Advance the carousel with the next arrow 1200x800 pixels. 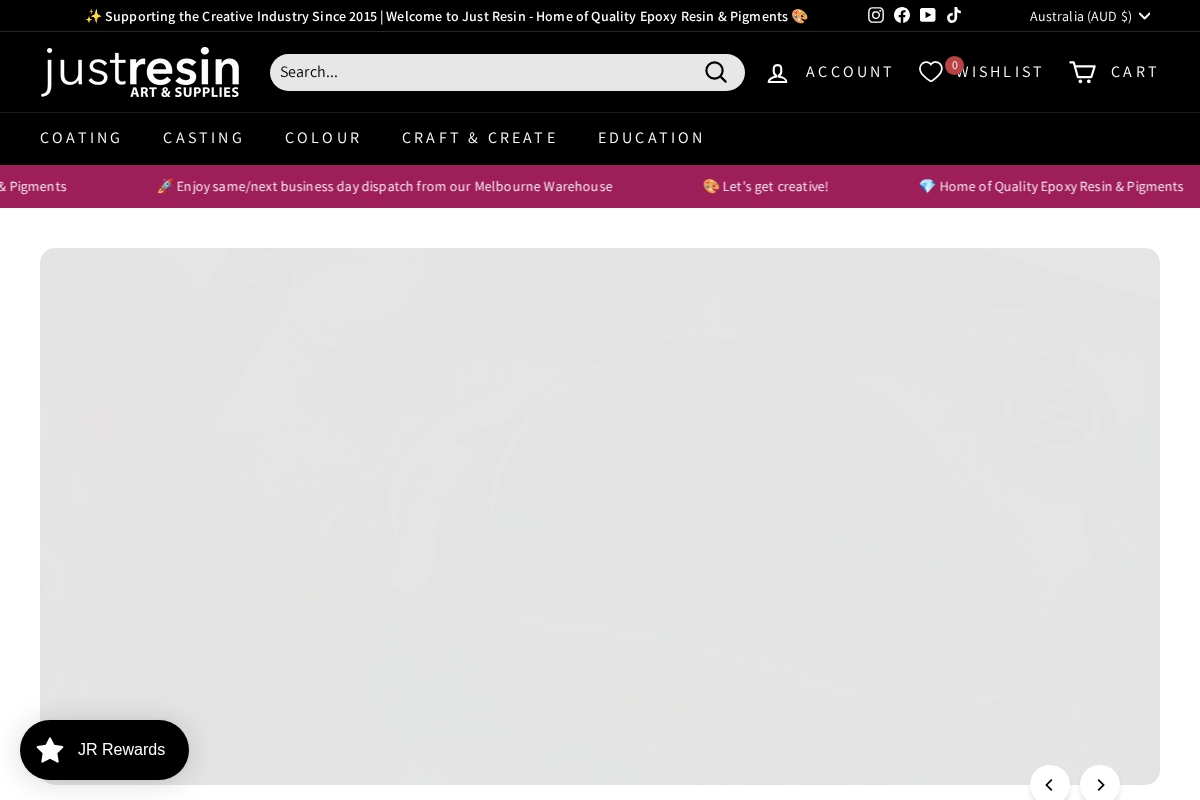coord(1100,785)
